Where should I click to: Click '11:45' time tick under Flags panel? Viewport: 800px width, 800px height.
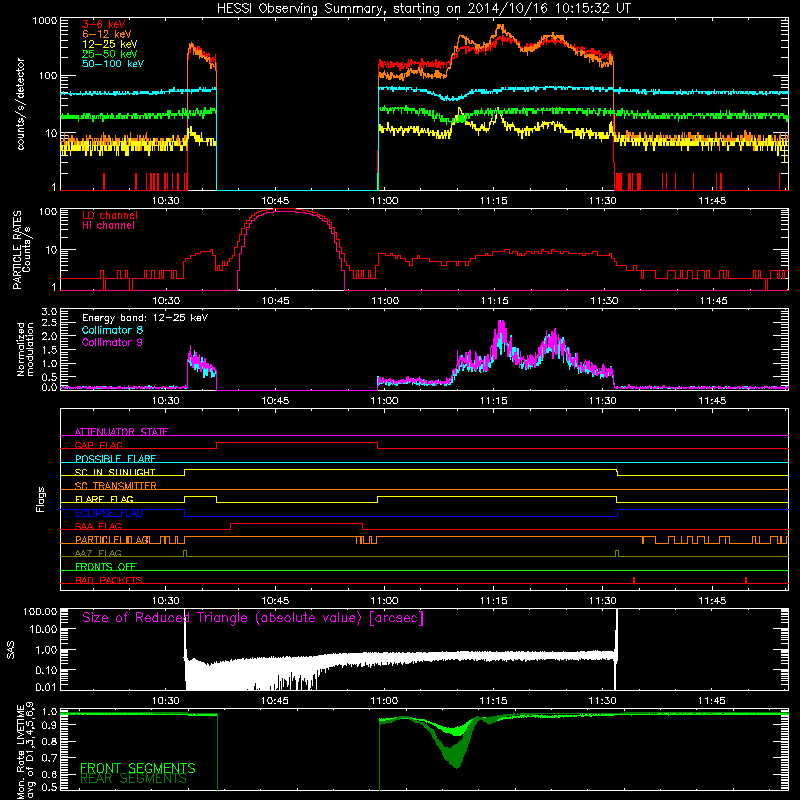click(x=712, y=601)
